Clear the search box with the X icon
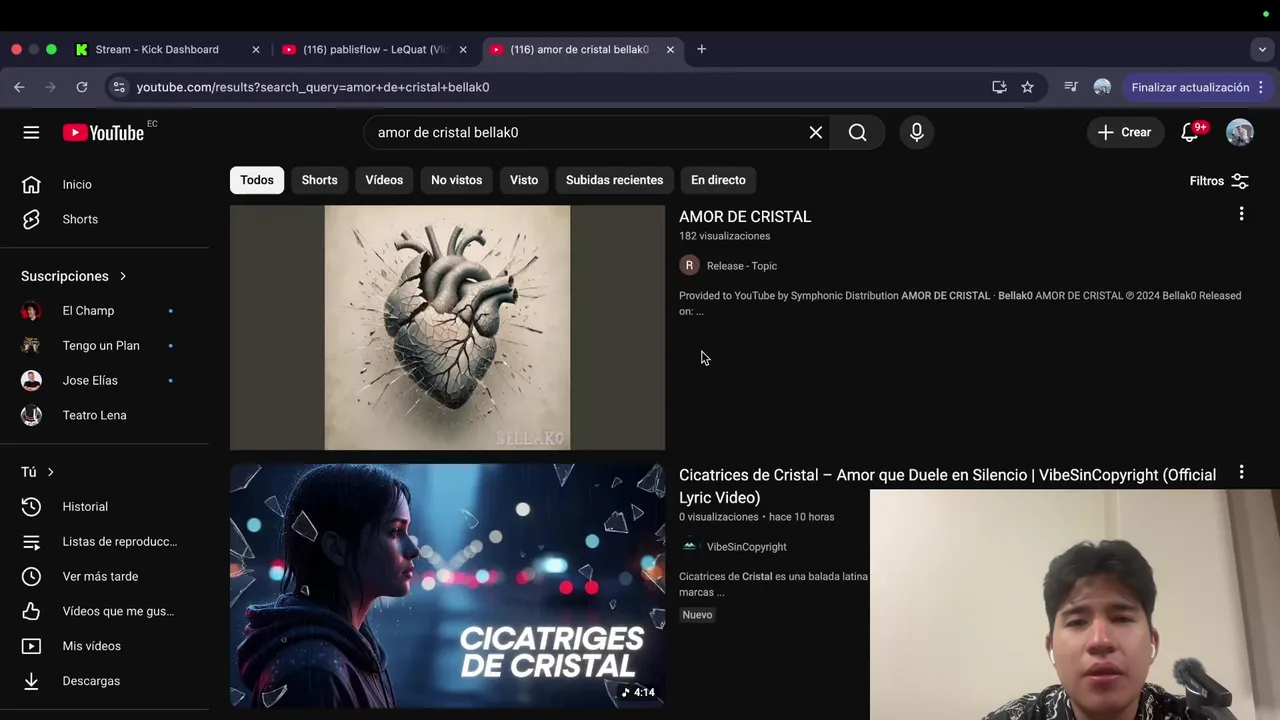Image resolution: width=1280 pixels, height=720 pixels. (816, 132)
